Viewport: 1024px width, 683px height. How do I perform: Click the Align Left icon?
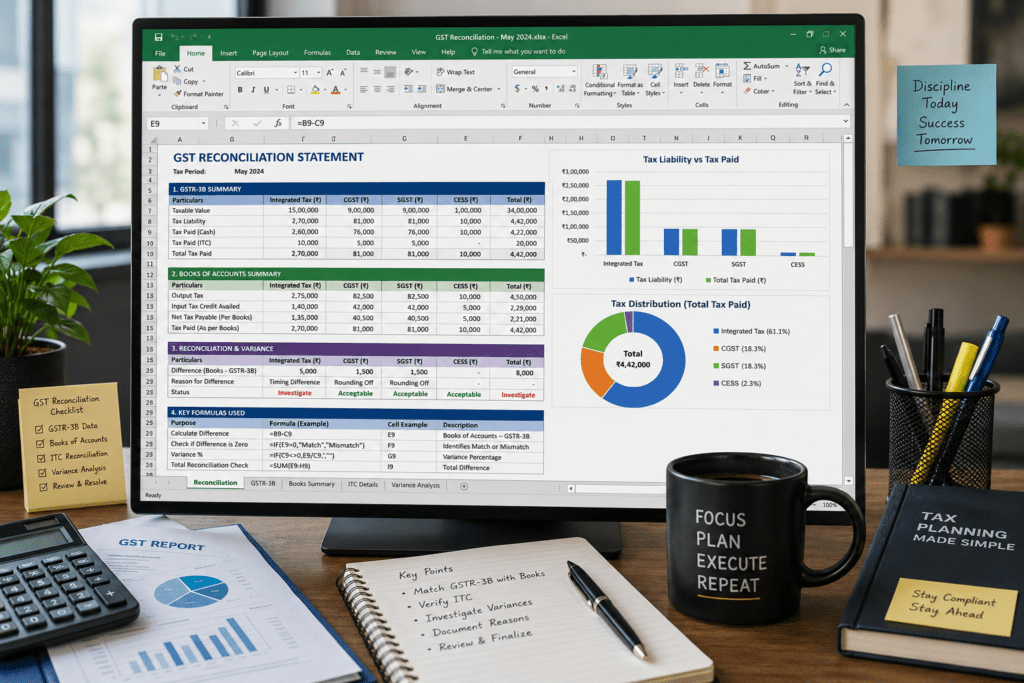pos(364,89)
